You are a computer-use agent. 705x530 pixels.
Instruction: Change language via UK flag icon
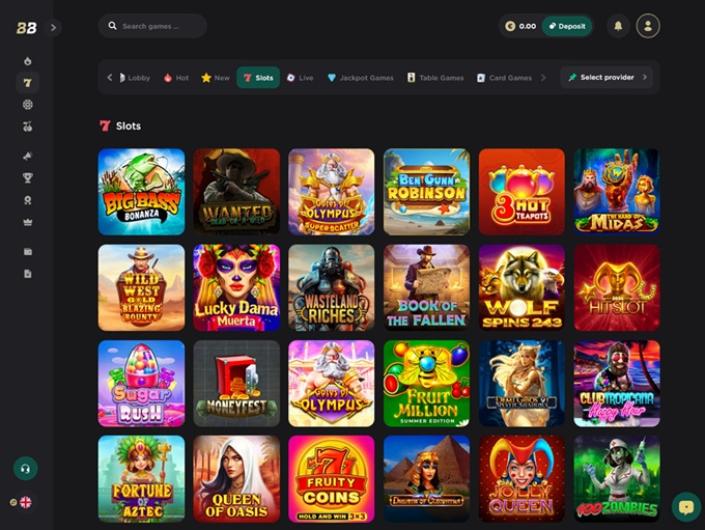click(26, 502)
